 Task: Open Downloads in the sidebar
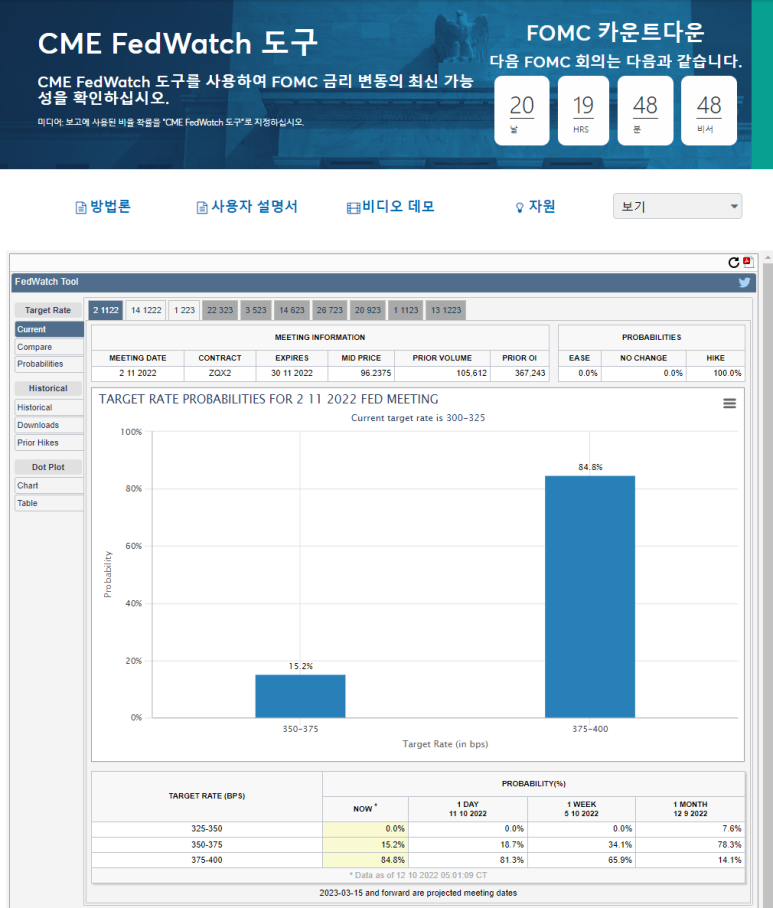[49, 425]
